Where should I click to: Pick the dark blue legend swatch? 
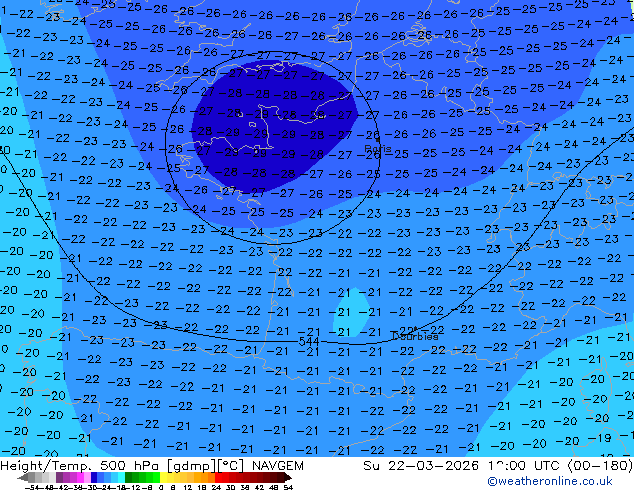pyautogui.click(x=94, y=477)
